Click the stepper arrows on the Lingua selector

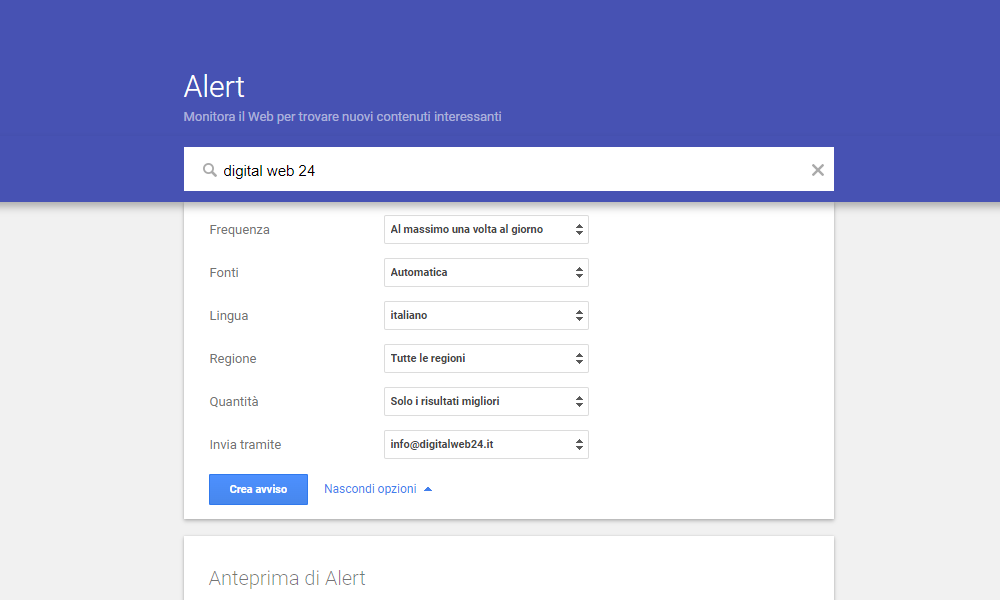tap(578, 315)
